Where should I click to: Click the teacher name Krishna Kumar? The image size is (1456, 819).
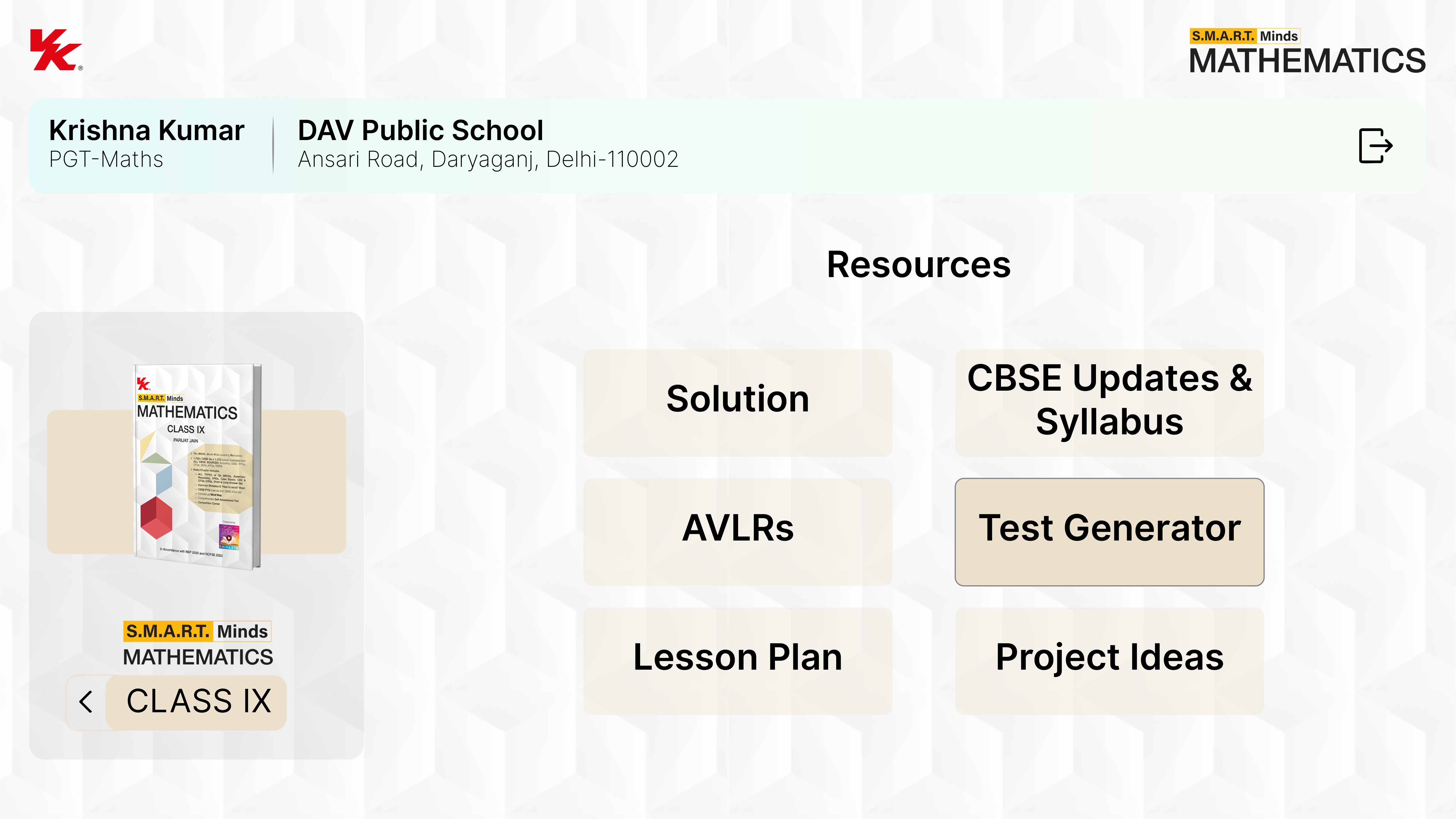coord(146,130)
